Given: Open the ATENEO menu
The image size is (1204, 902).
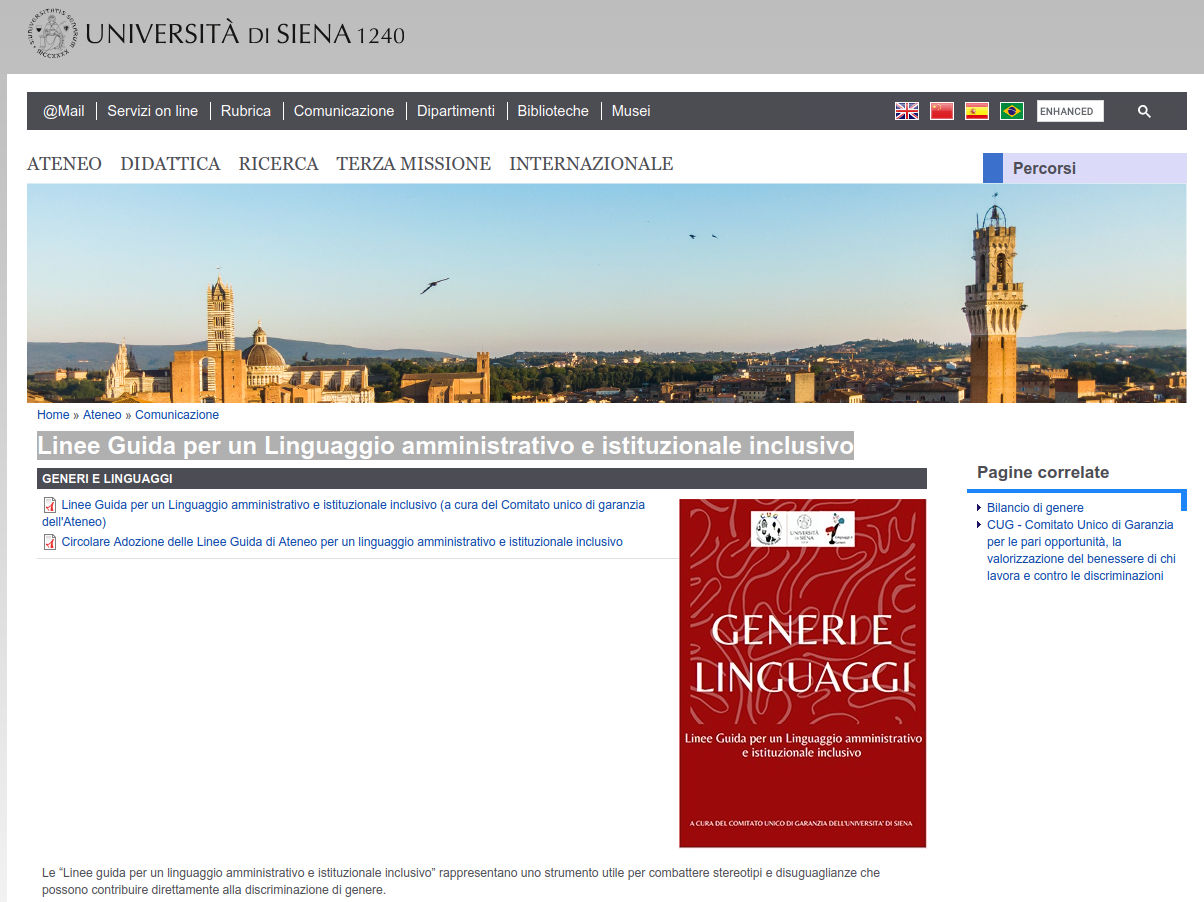Looking at the screenshot, I should 64,163.
